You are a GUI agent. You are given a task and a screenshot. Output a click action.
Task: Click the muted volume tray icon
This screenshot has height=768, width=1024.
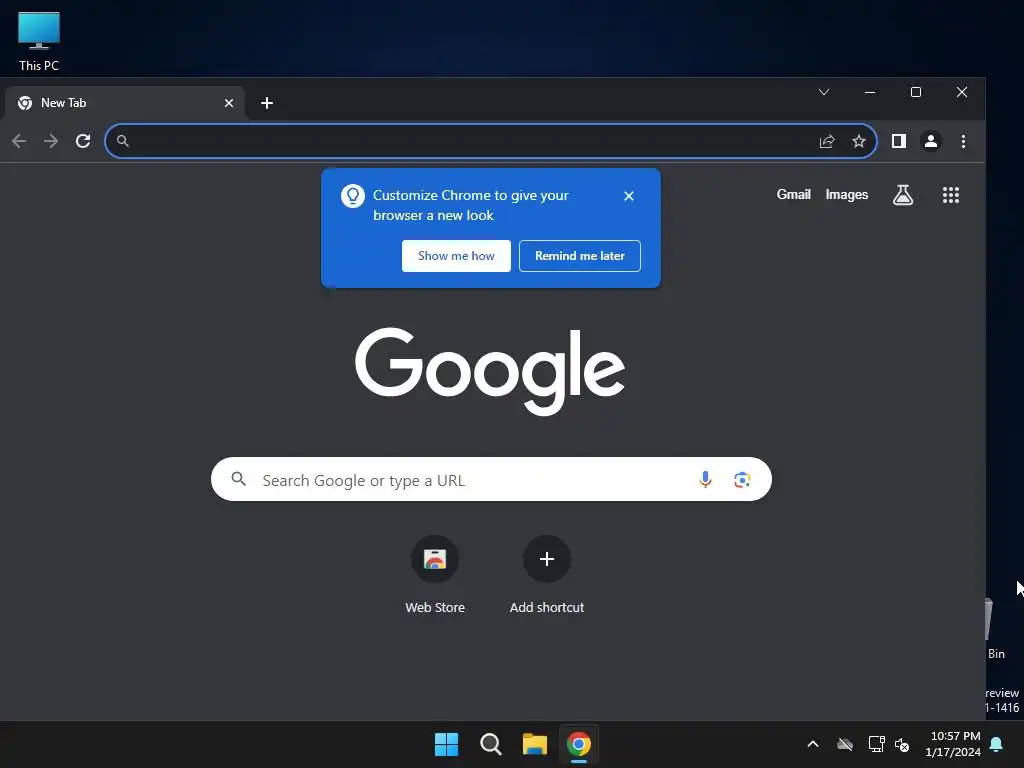pos(902,744)
